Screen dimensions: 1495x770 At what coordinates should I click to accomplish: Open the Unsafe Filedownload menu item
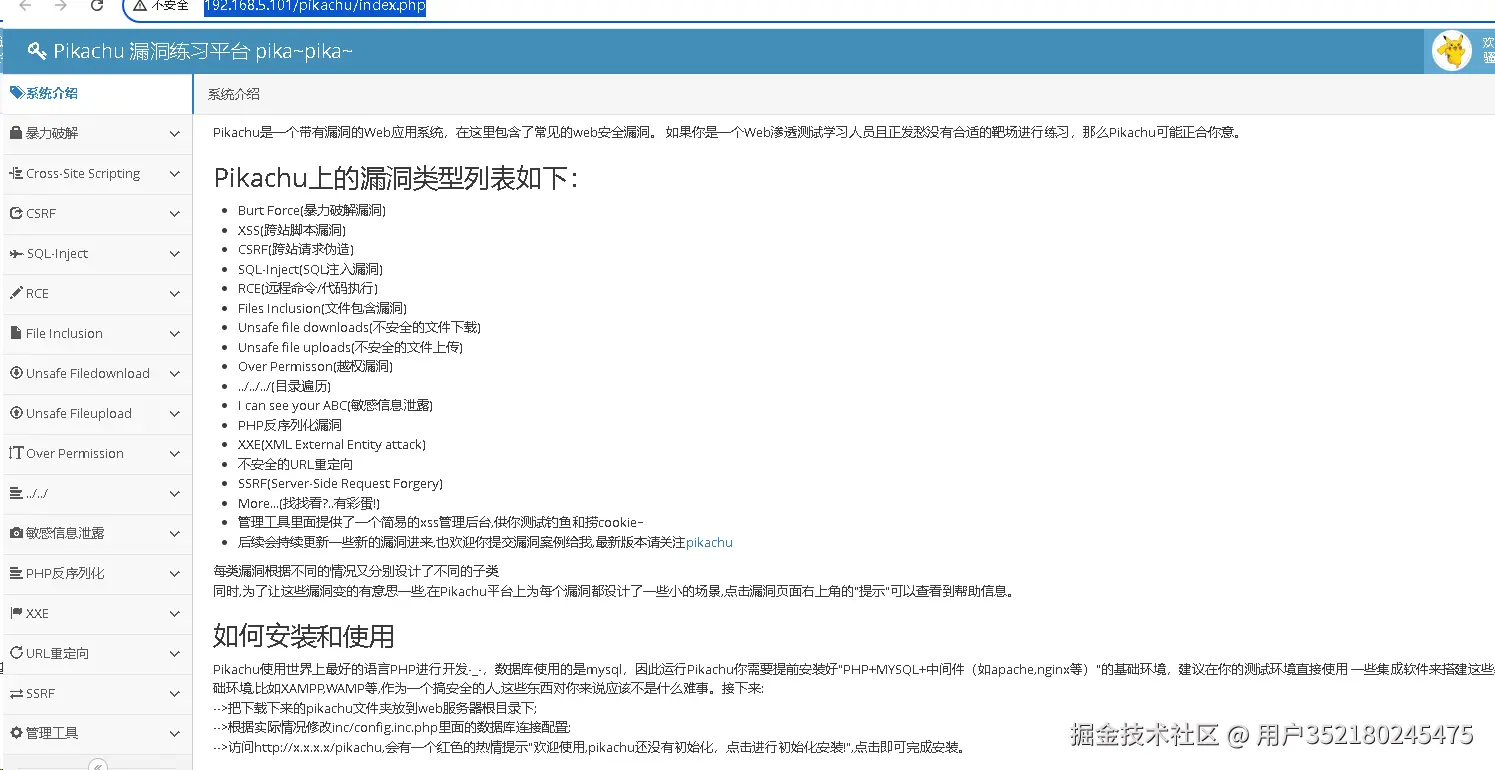[x=96, y=374]
